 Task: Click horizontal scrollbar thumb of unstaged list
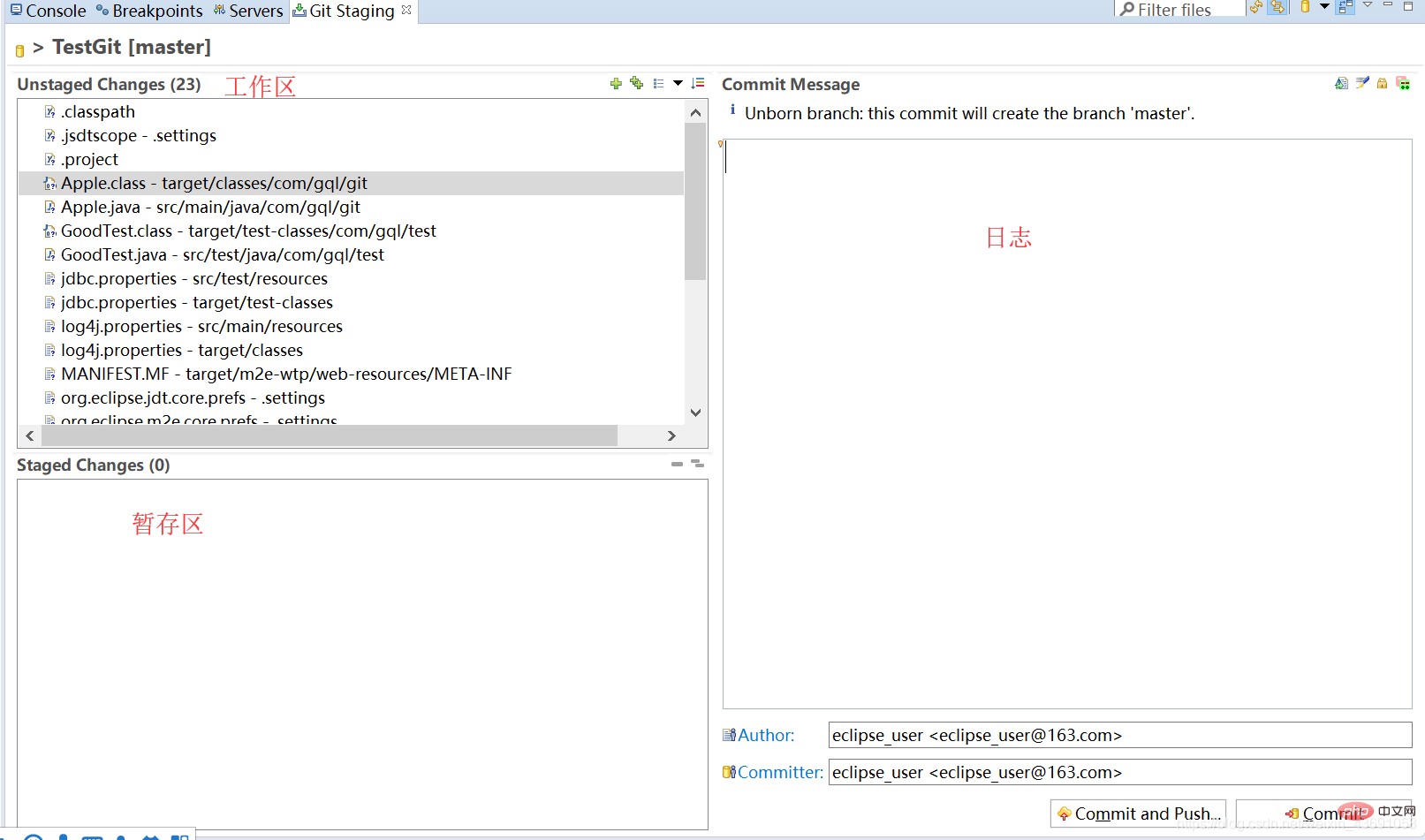click(x=329, y=435)
